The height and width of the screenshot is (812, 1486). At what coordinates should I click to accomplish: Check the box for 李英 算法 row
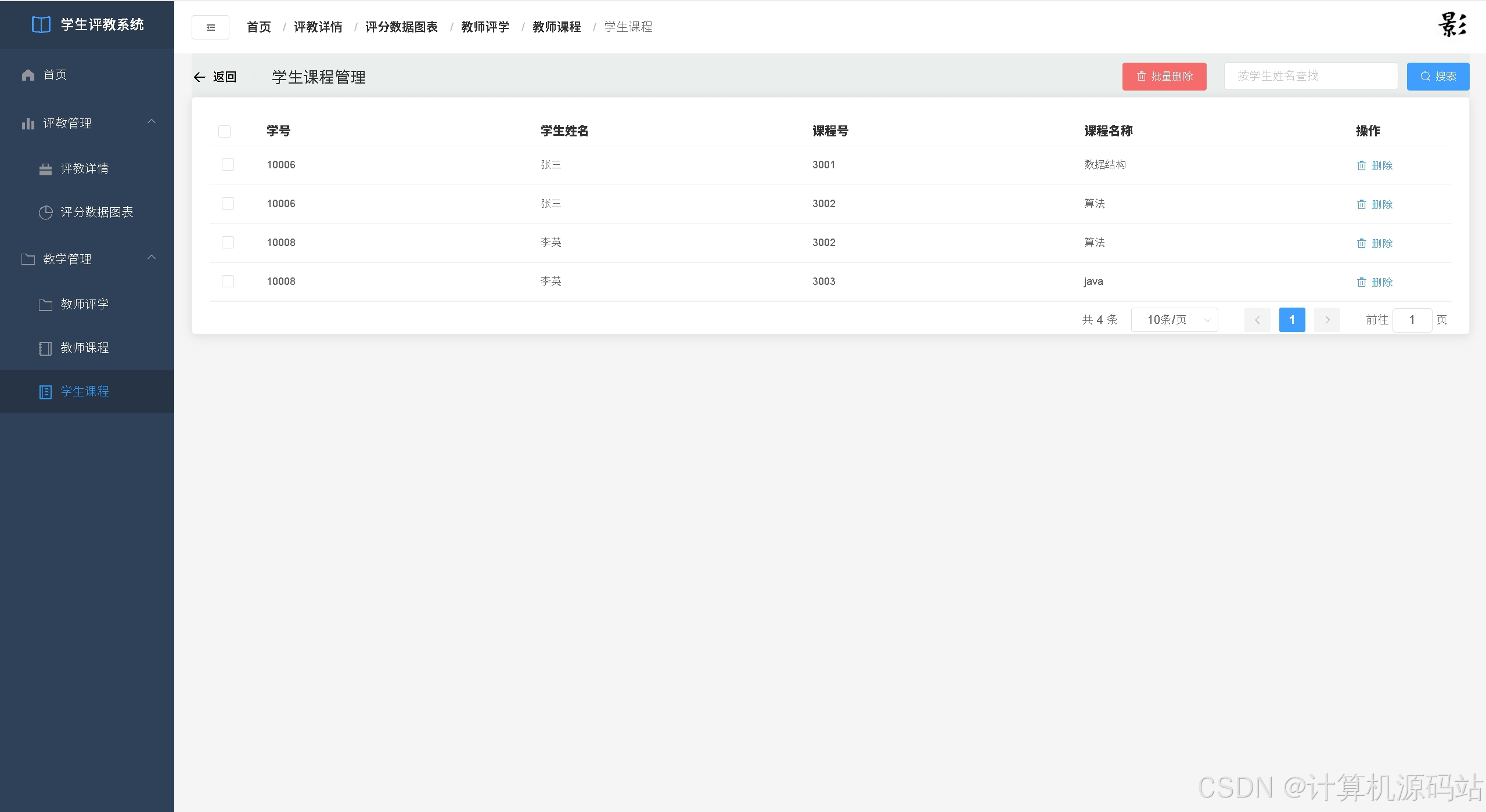228,243
